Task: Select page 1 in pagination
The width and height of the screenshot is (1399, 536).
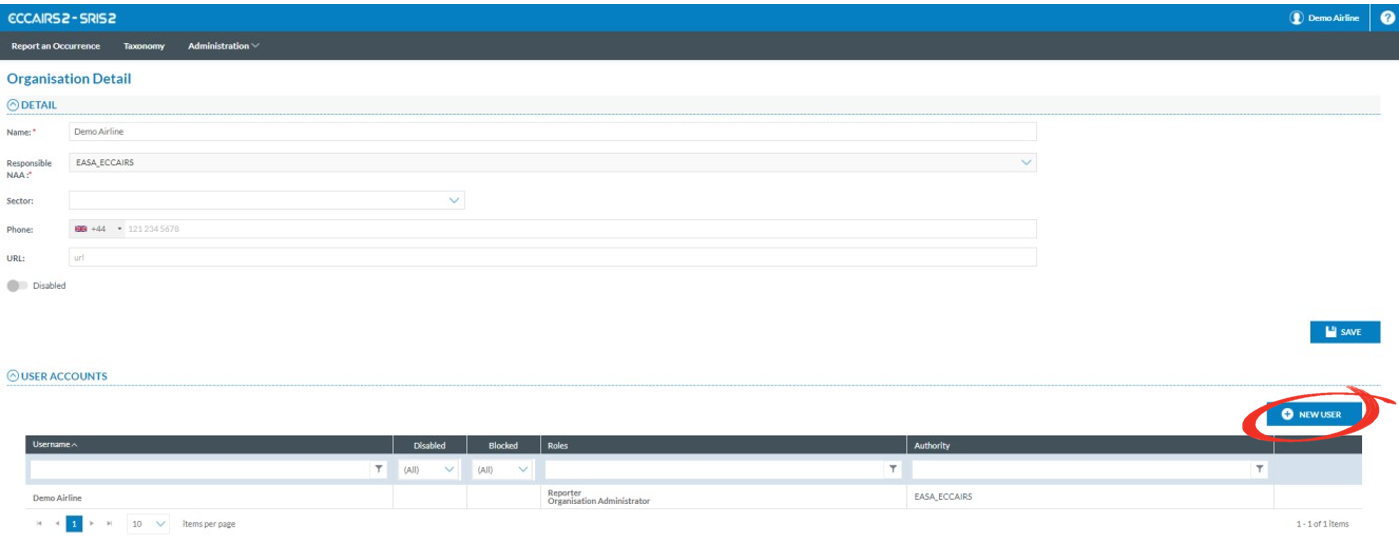Action: coord(74,524)
